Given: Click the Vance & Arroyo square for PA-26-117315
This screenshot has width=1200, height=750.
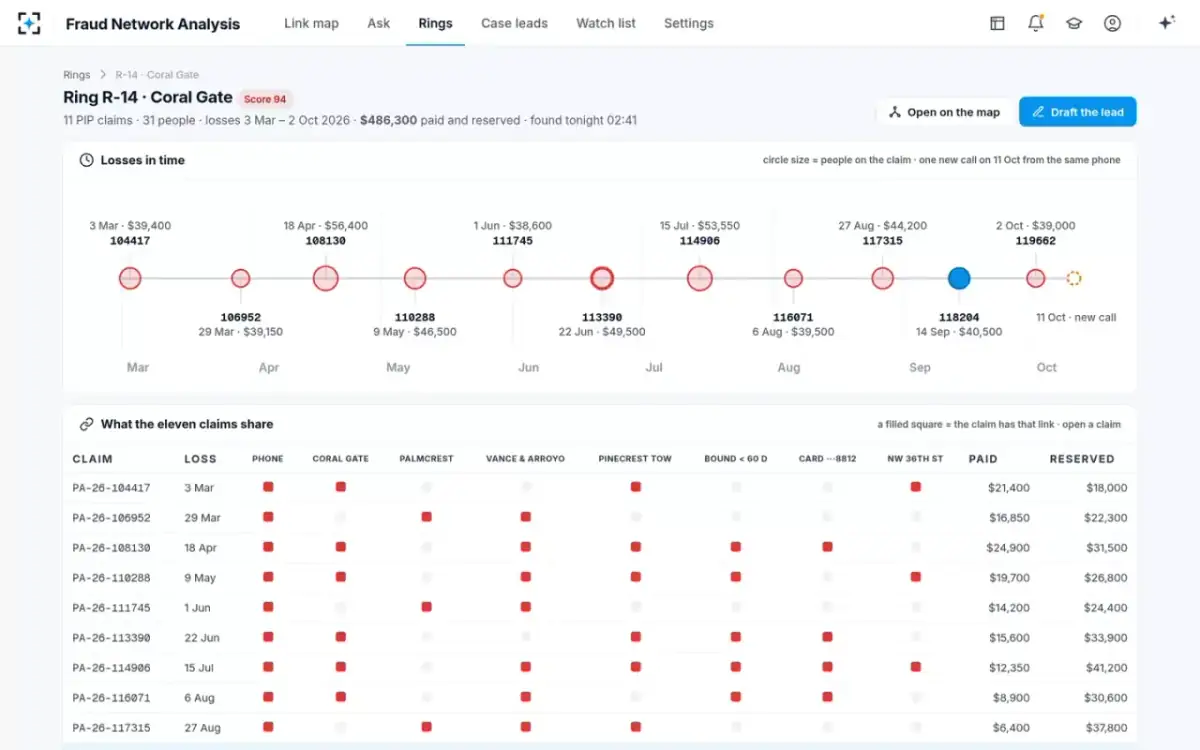Looking at the screenshot, I should (525, 727).
